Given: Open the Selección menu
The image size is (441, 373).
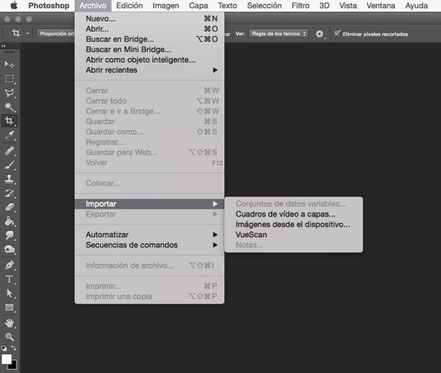Looking at the screenshot, I should (264, 6).
